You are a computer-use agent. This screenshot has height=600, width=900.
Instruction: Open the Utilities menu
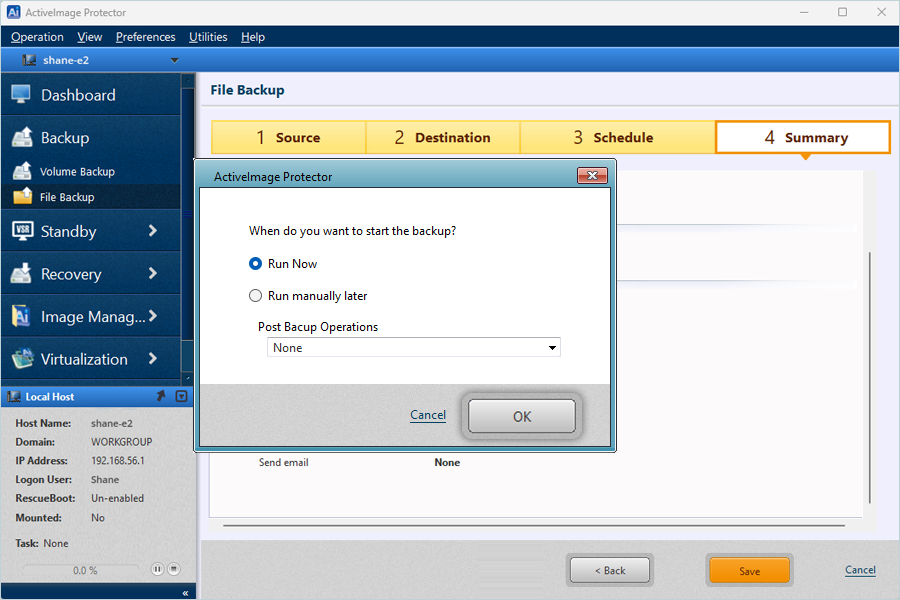click(x=208, y=37)
